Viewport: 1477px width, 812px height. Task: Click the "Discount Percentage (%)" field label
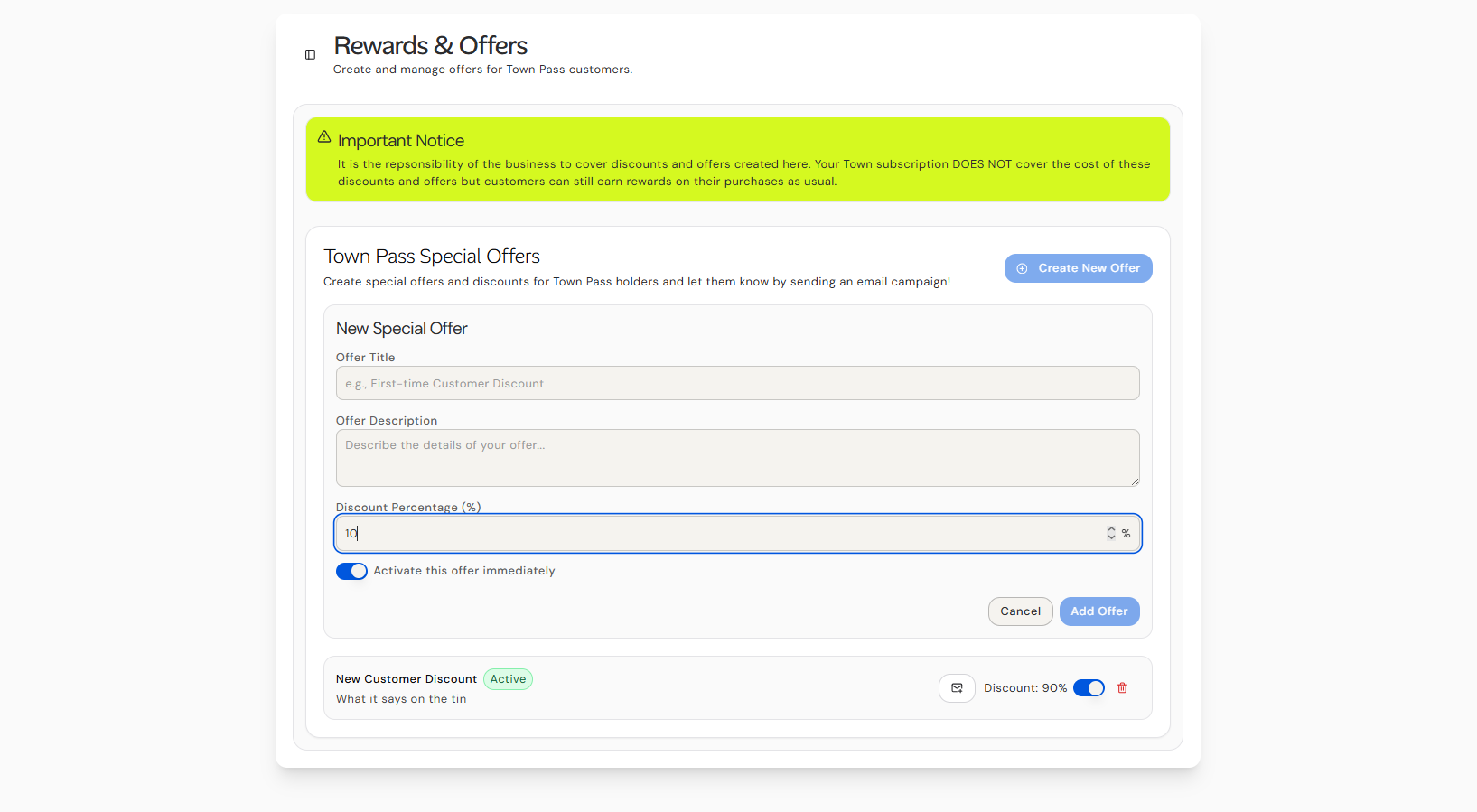[408, 508]
